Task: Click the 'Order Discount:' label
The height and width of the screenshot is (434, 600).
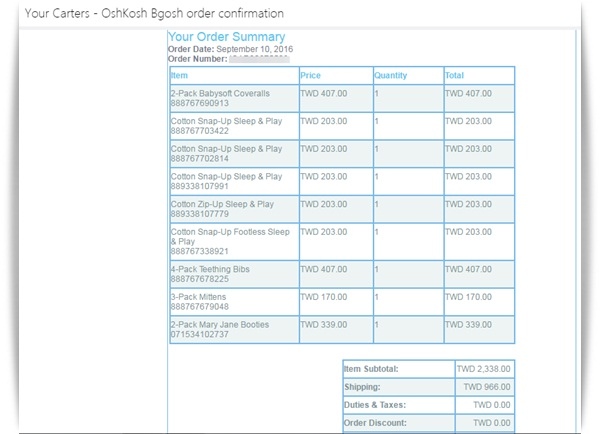Action: pyautogui.click(x=375, y=423)
